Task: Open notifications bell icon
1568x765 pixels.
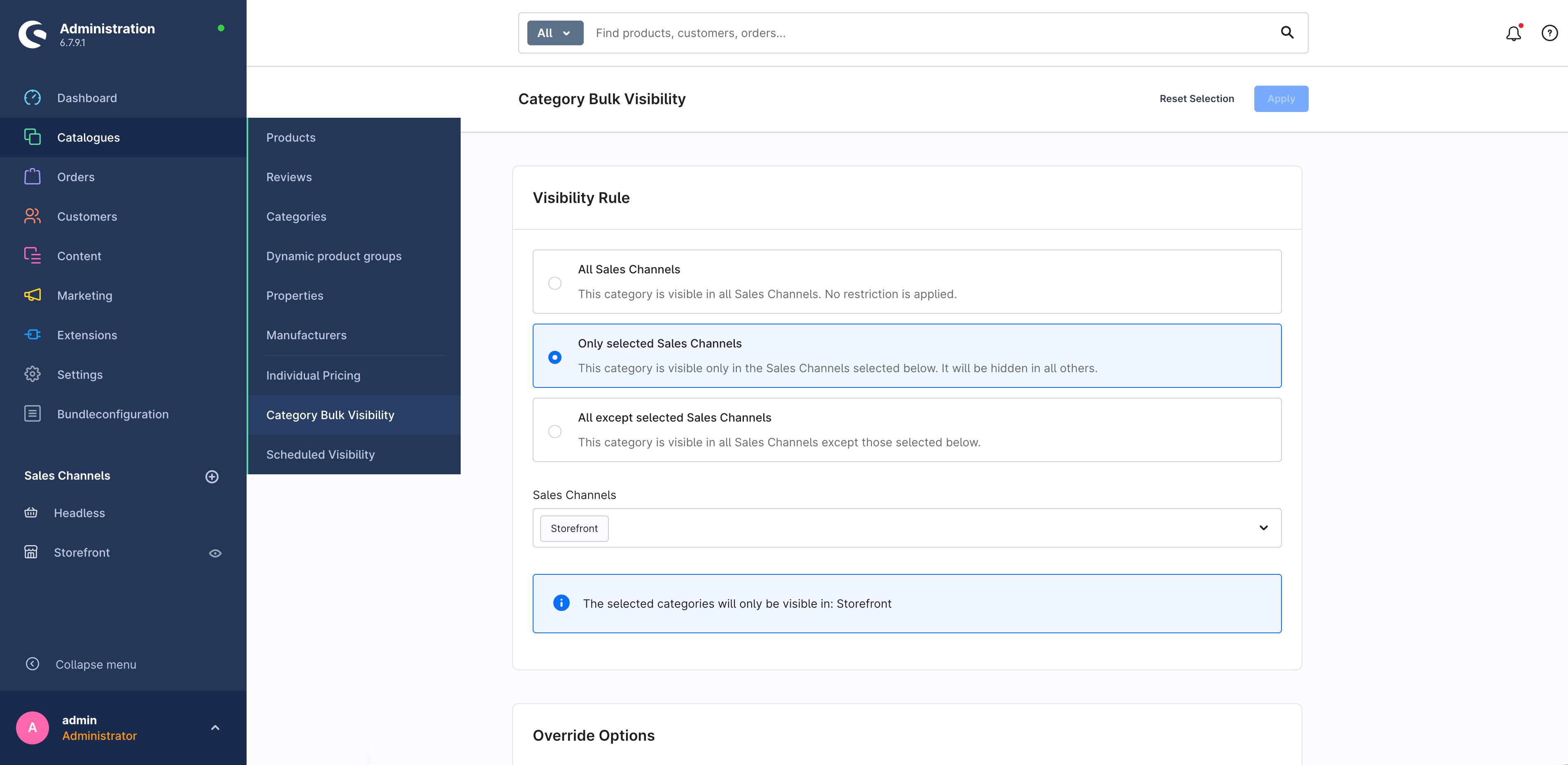Action: coord(1513,33)
